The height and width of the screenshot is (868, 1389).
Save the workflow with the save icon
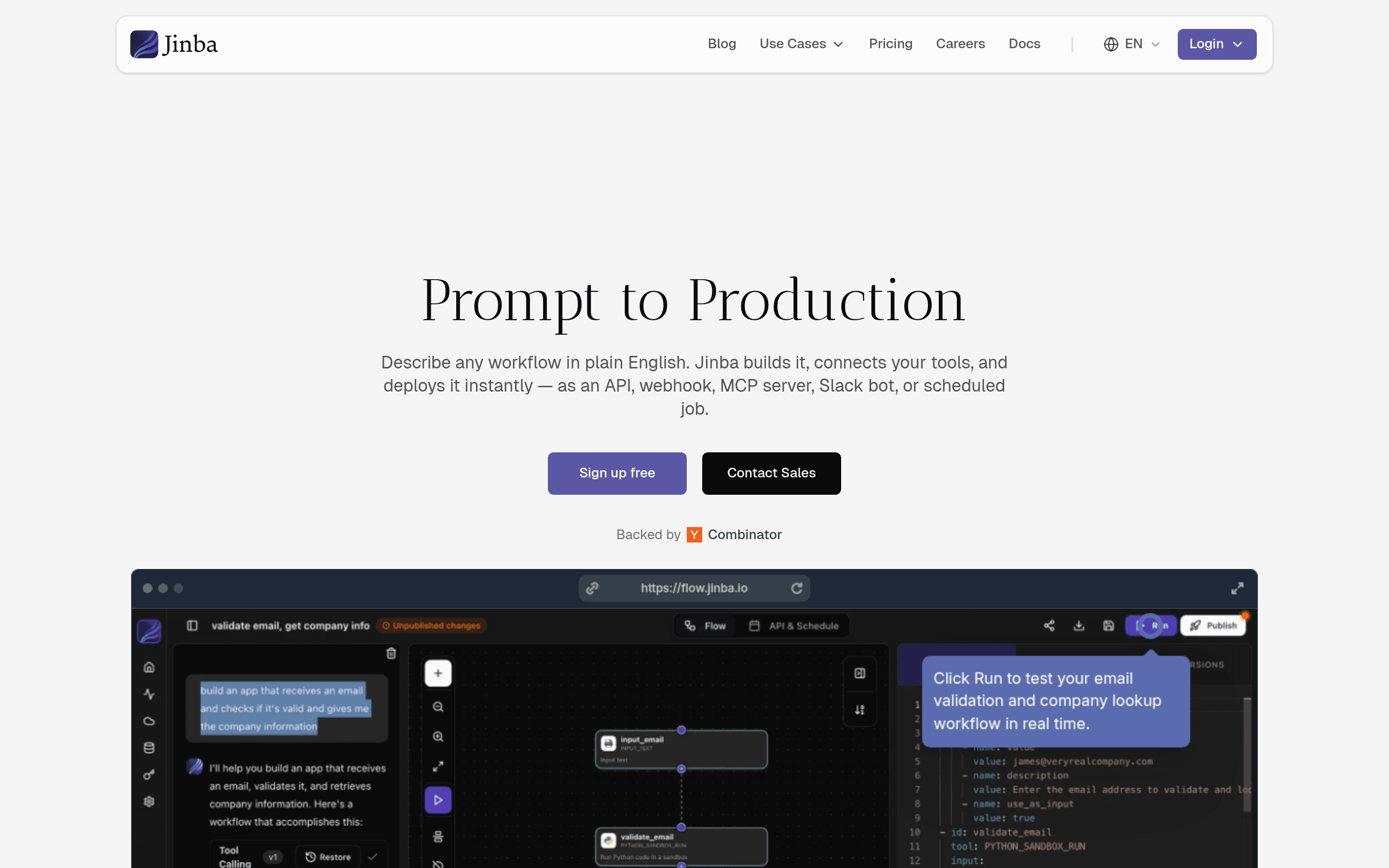click(1108, 626)
